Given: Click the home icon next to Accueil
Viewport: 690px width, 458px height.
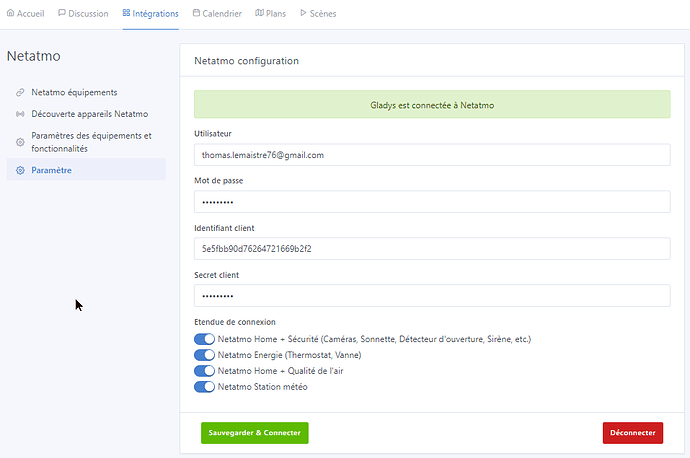Looking at the screenshot, I should 10,14.
